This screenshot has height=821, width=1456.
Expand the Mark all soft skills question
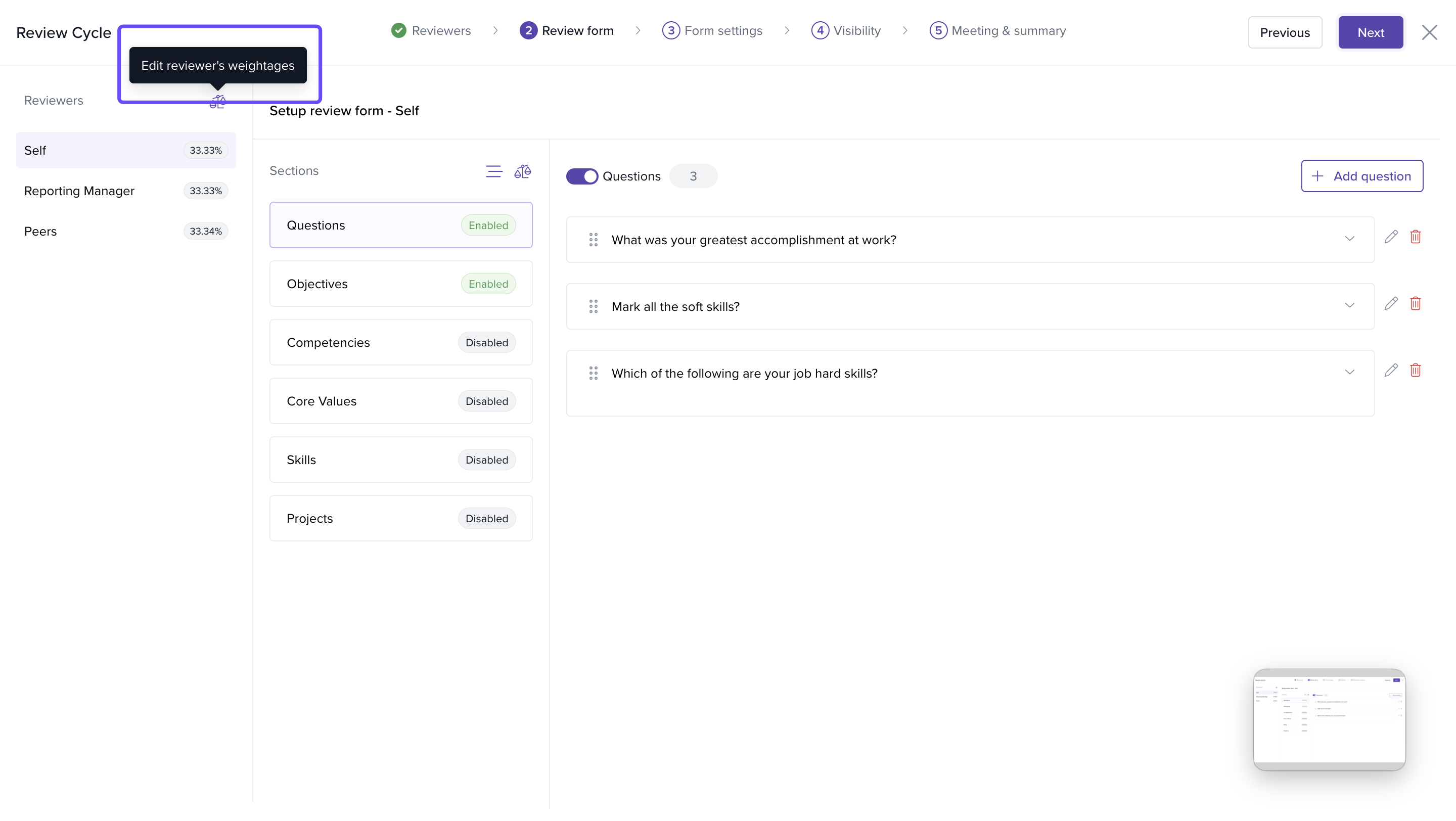point(1349,306)
